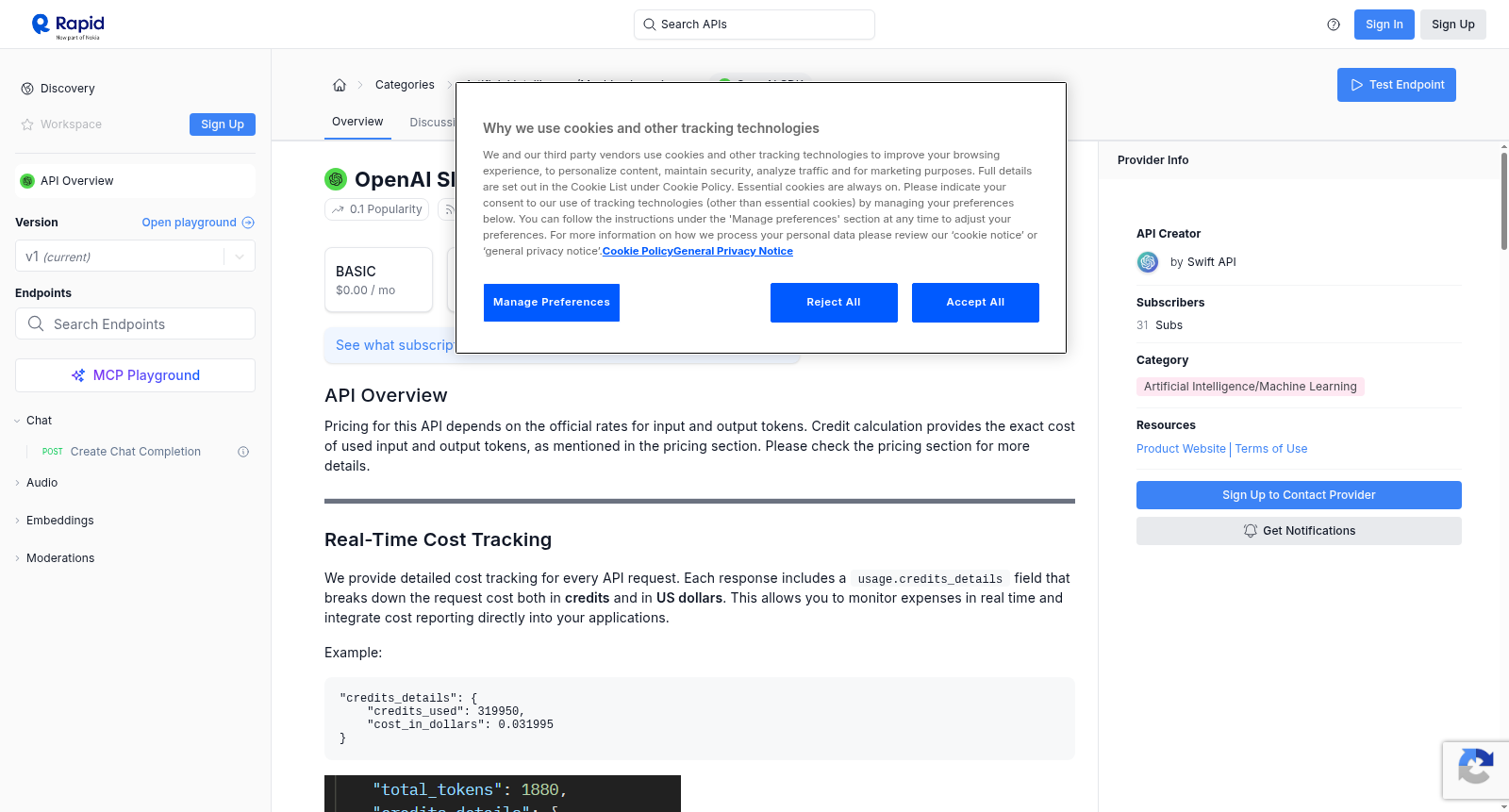Click the Swift API creator avatar

1148,262
